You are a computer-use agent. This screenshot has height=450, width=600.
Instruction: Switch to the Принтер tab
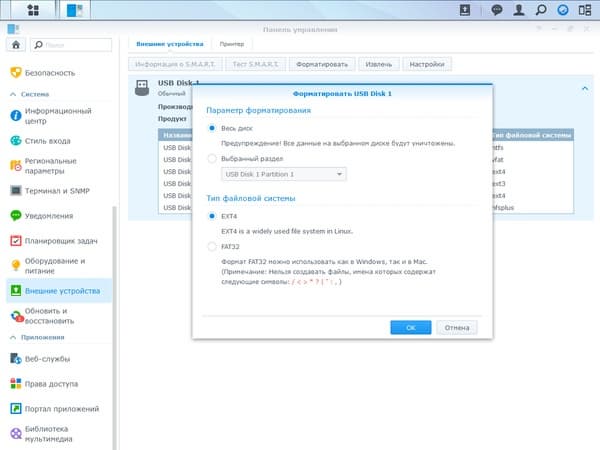(x=232, y=44)
